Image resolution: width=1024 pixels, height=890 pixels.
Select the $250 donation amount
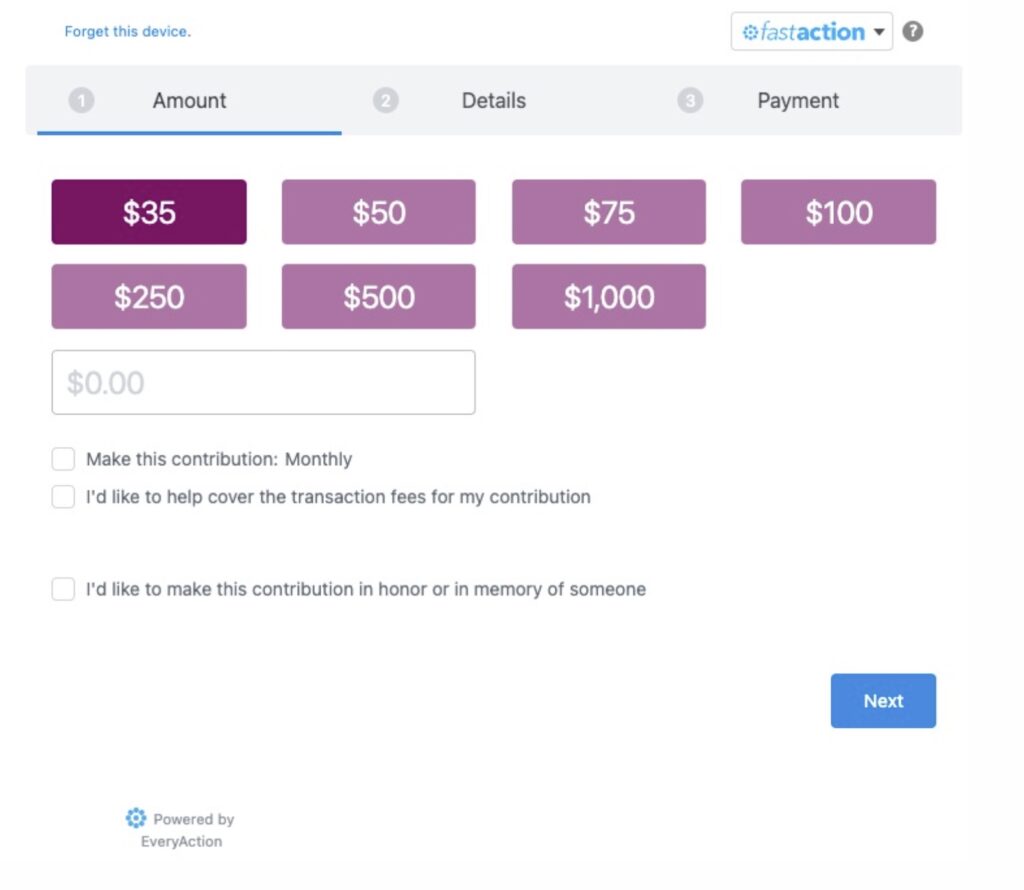click(149, 296)
